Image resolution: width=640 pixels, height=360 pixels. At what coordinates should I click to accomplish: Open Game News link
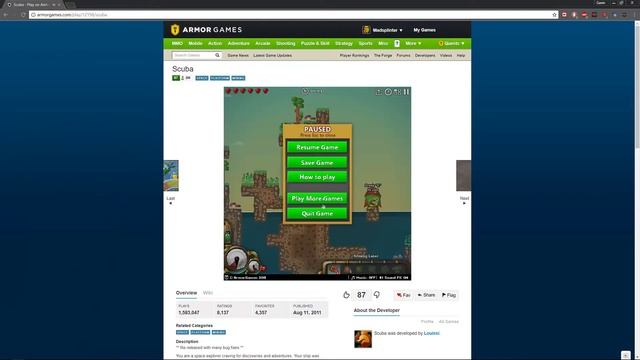click(238, 56)
